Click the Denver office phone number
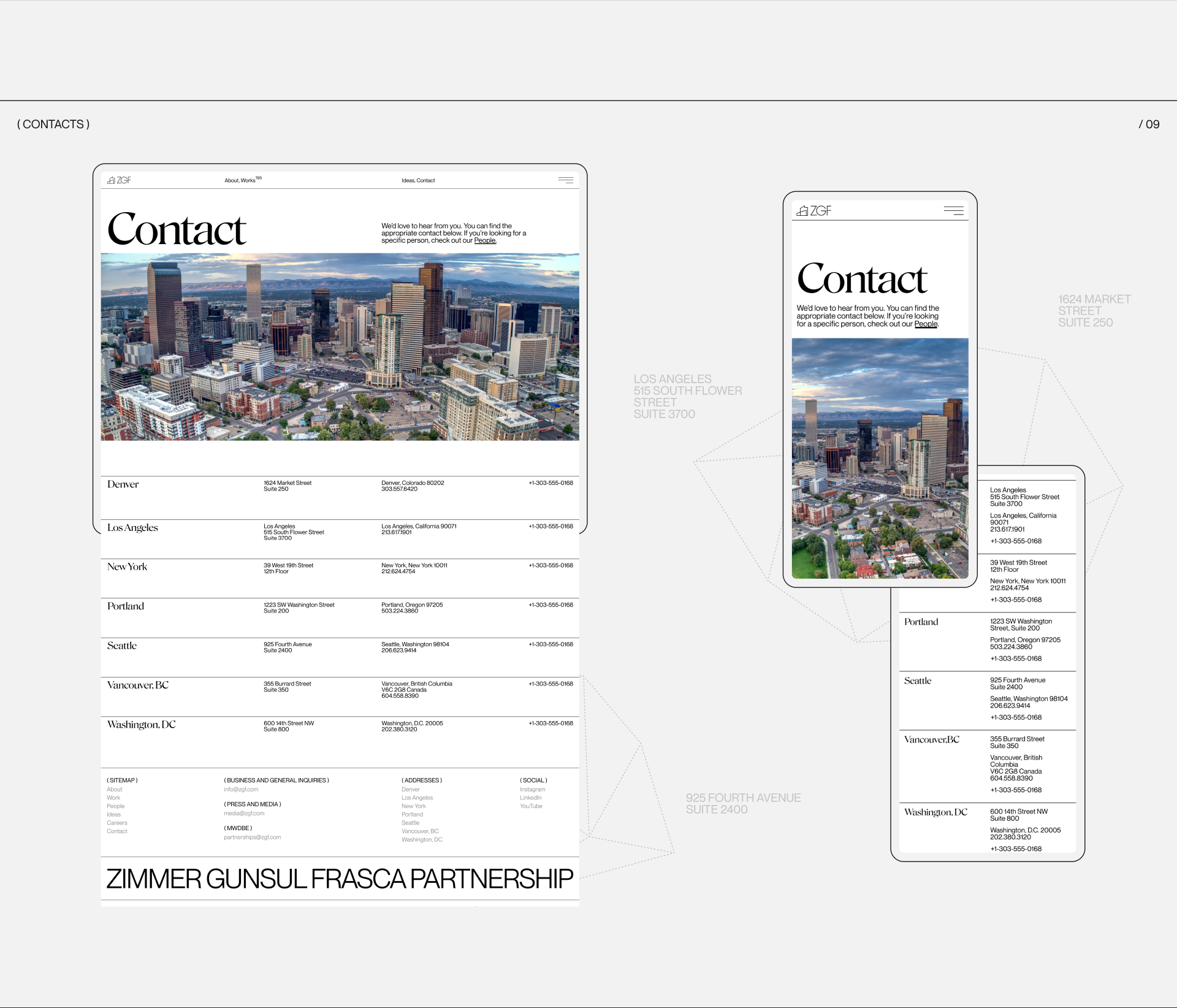 click(x=550, y=483)
